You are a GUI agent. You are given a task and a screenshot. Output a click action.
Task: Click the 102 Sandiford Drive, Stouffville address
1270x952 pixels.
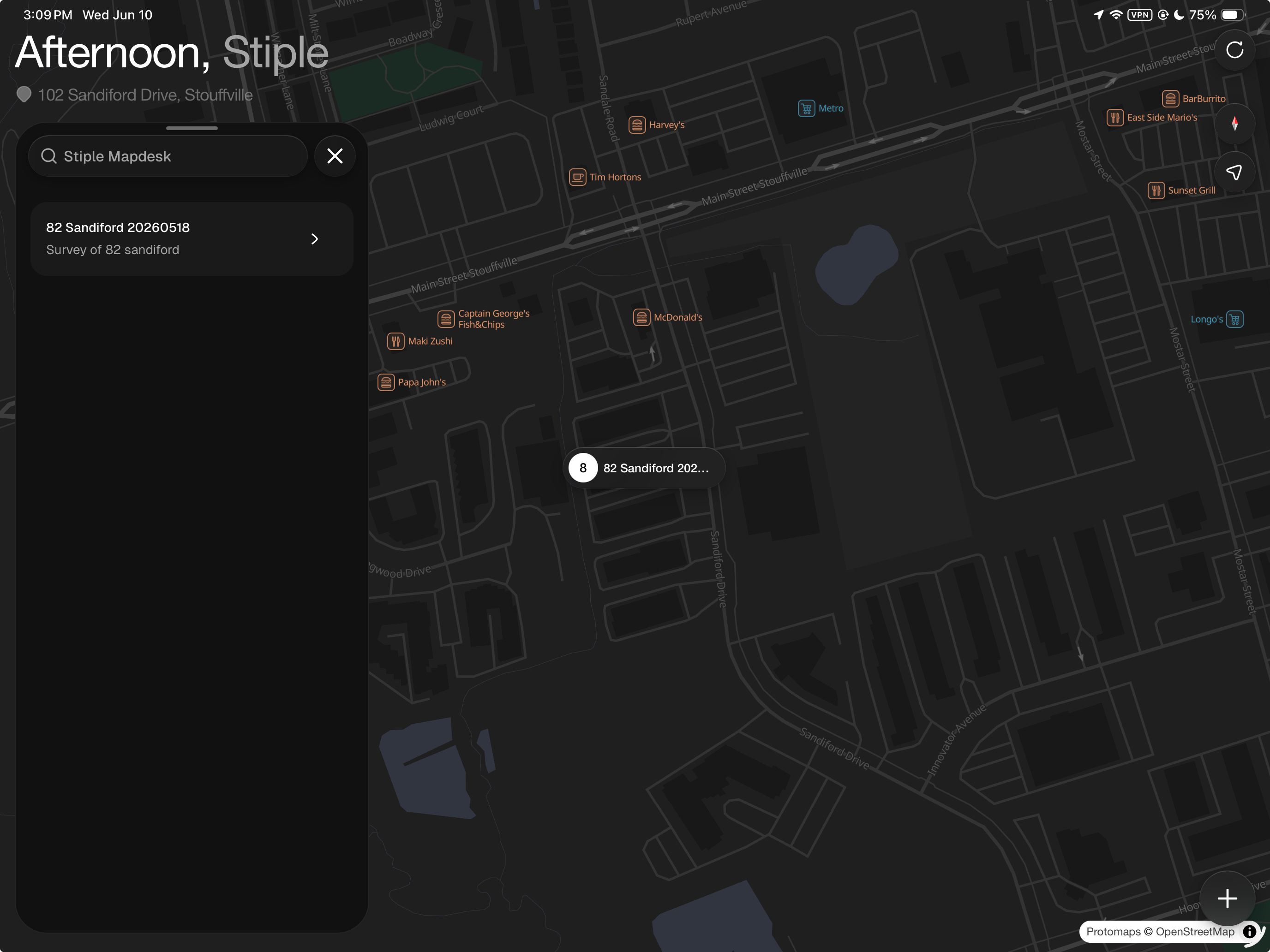click(145, 95)
